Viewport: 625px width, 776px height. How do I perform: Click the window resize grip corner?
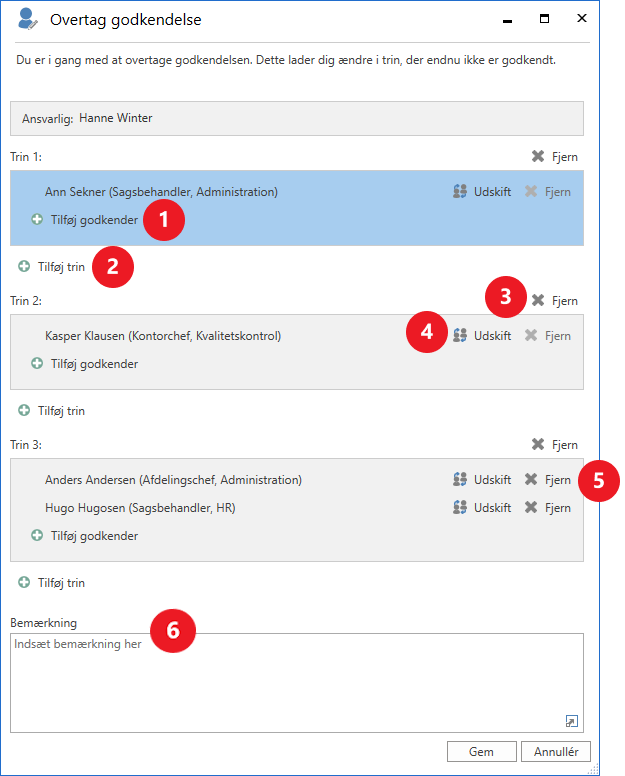593,769
